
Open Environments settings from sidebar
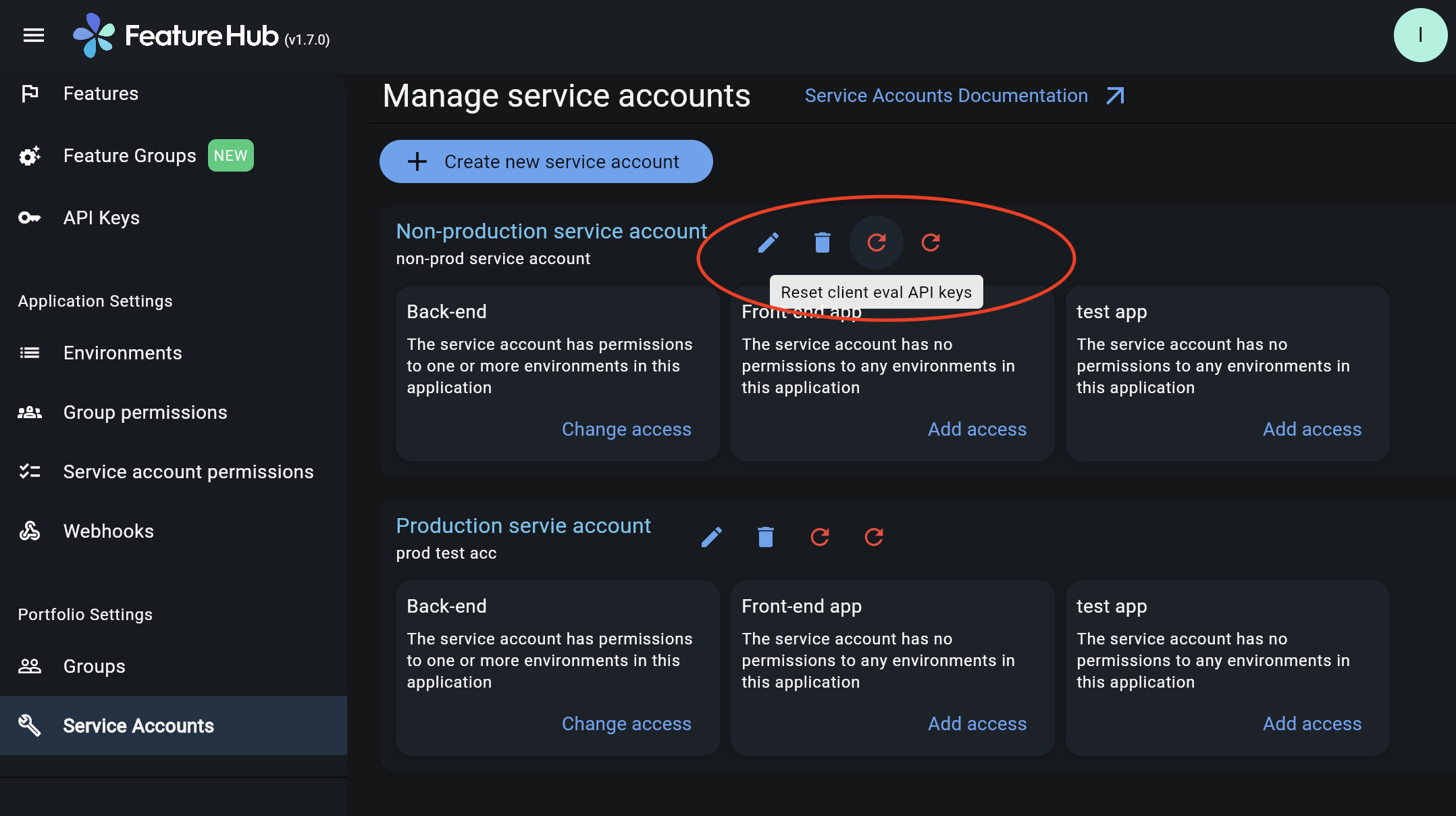pyautogui.click(x=122, y=353)
